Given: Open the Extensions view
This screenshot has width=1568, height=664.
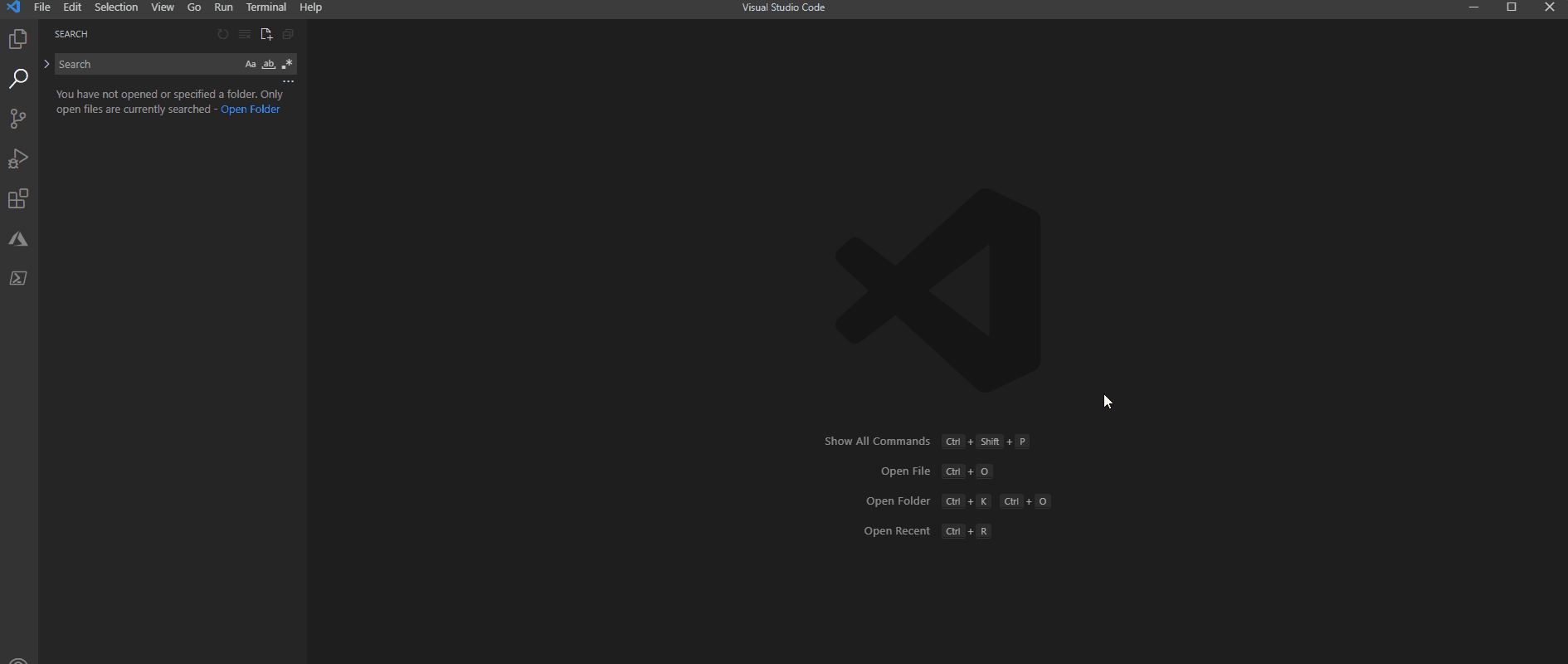Looking at the screenshot, I should coord(18,198).
